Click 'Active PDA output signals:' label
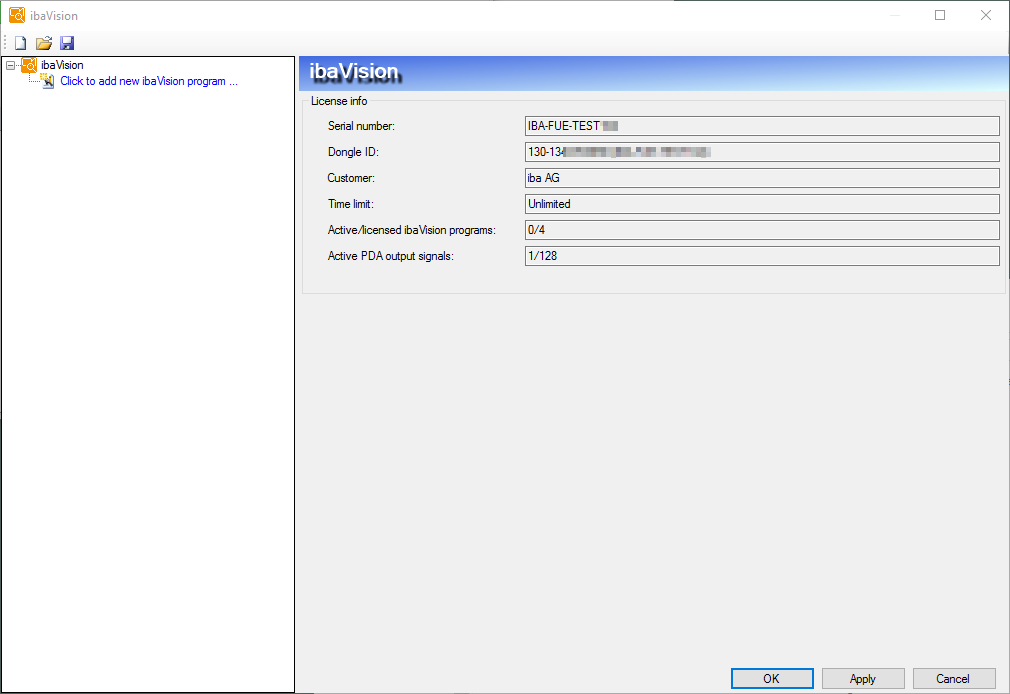The width and height of the screenshot is (1010, 694). pos(391,256)
